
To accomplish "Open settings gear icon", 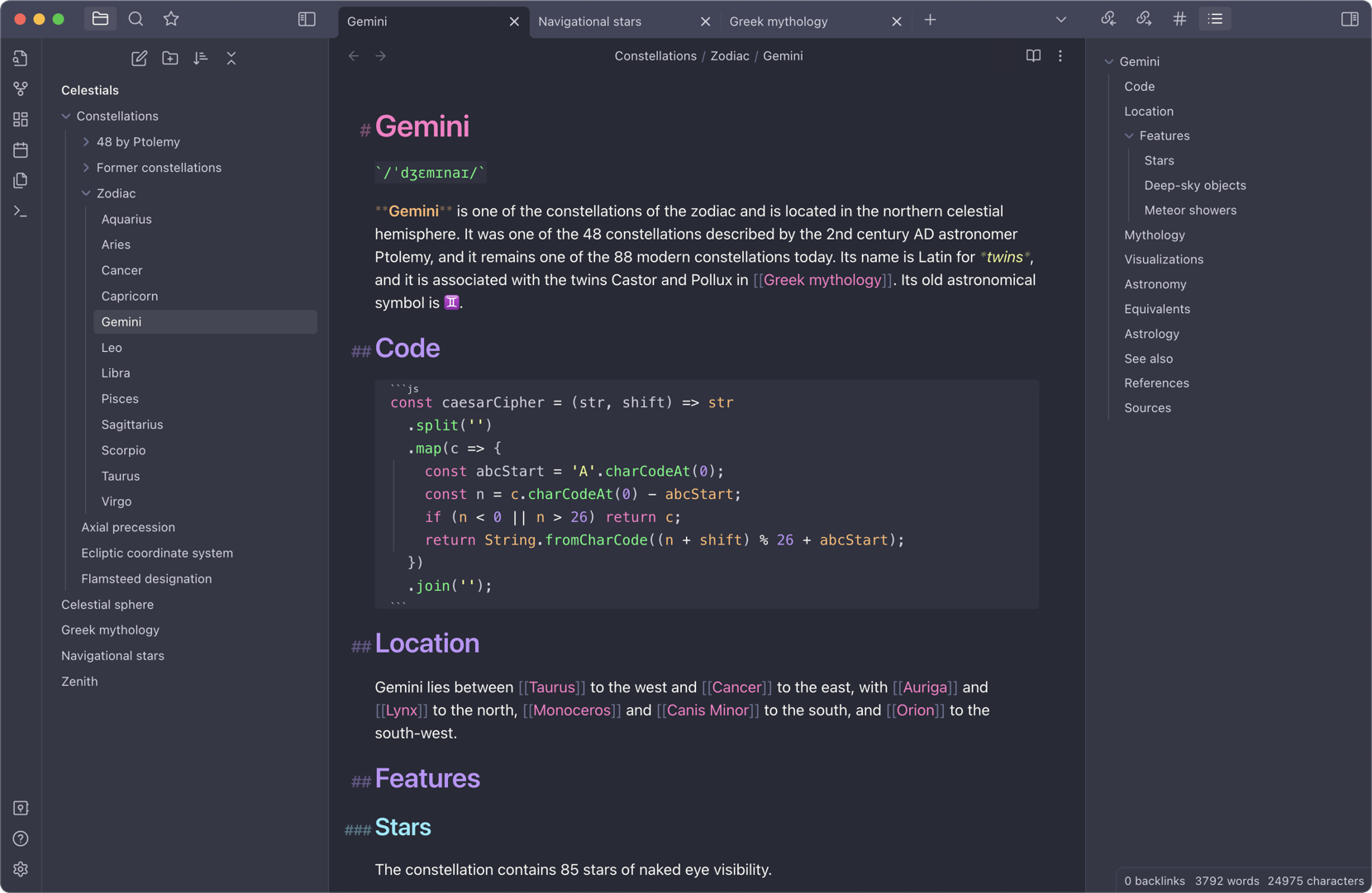I will point(21,869).
